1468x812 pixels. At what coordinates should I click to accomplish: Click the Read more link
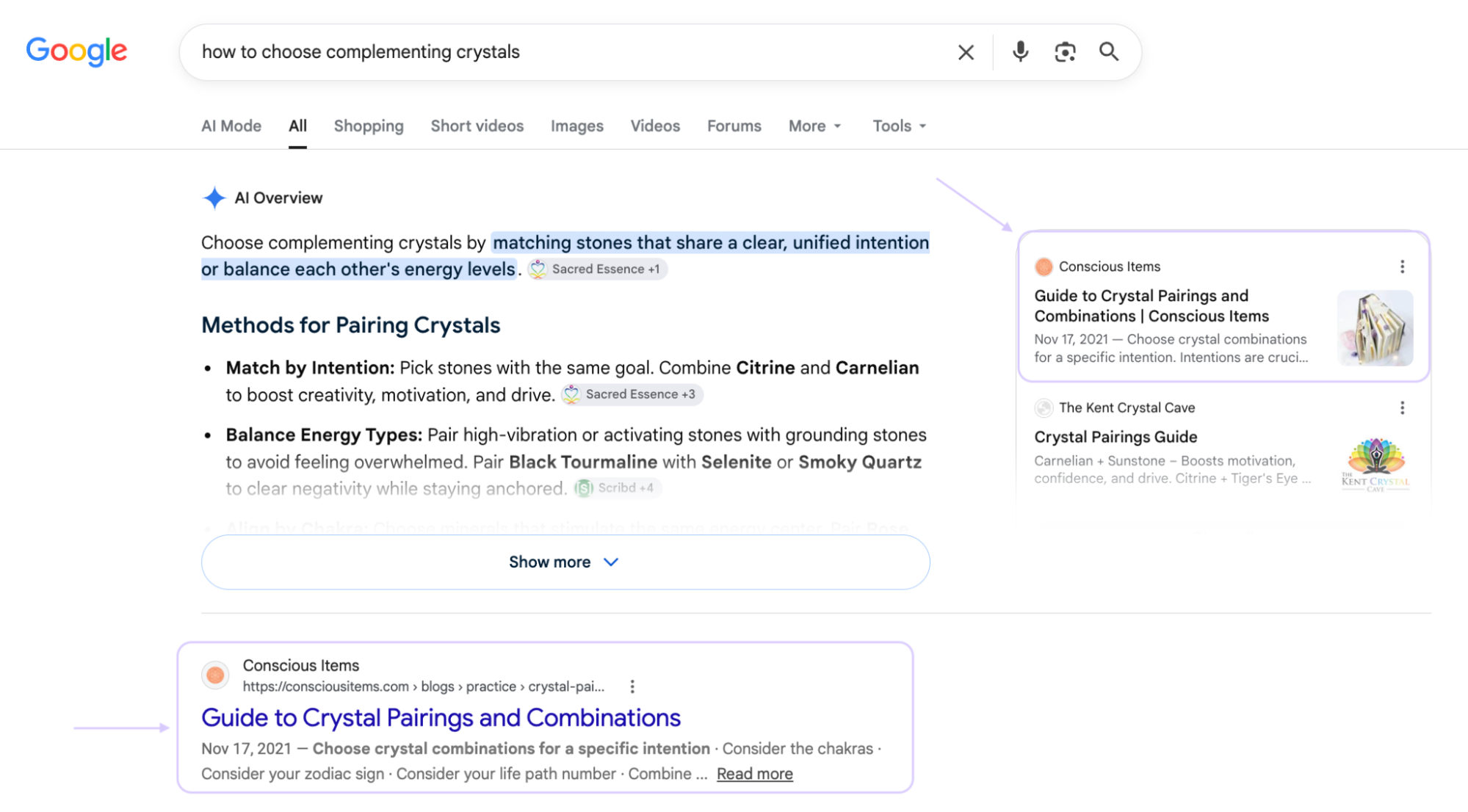[755, 774]
